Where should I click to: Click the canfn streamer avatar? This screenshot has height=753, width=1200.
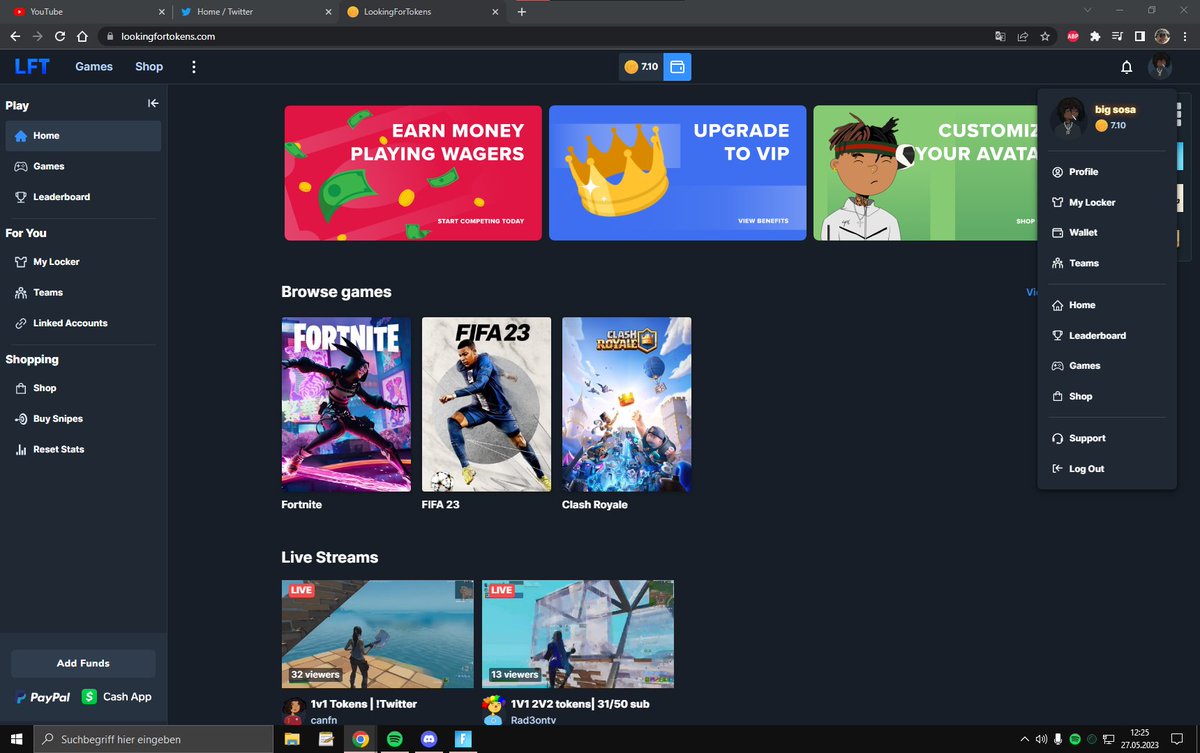[293, 711]
